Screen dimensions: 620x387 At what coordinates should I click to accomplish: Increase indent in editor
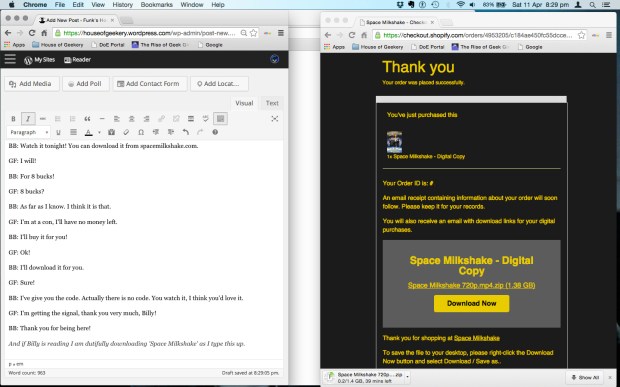170,132
